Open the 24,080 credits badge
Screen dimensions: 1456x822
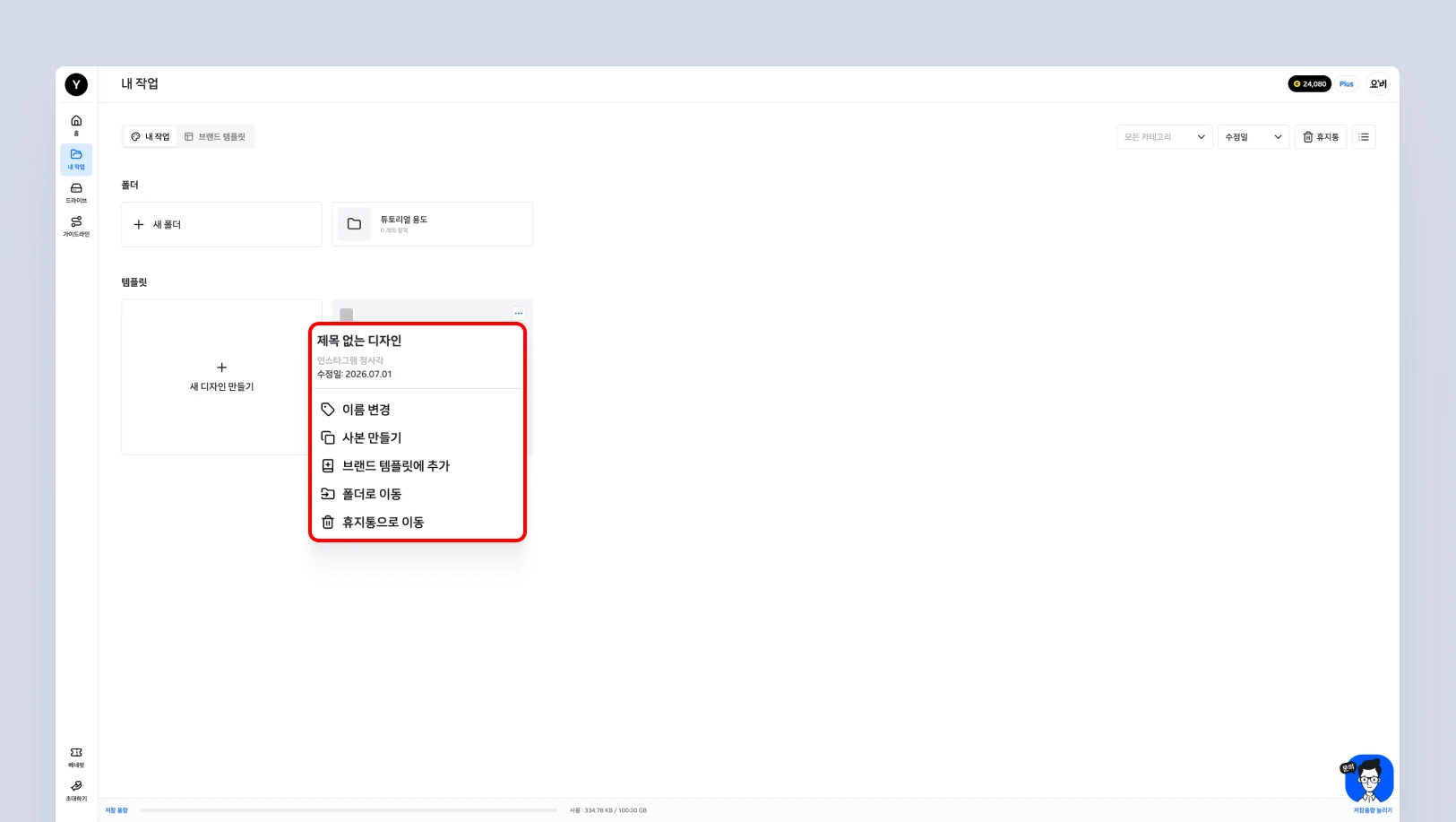tap(1309, 84)
